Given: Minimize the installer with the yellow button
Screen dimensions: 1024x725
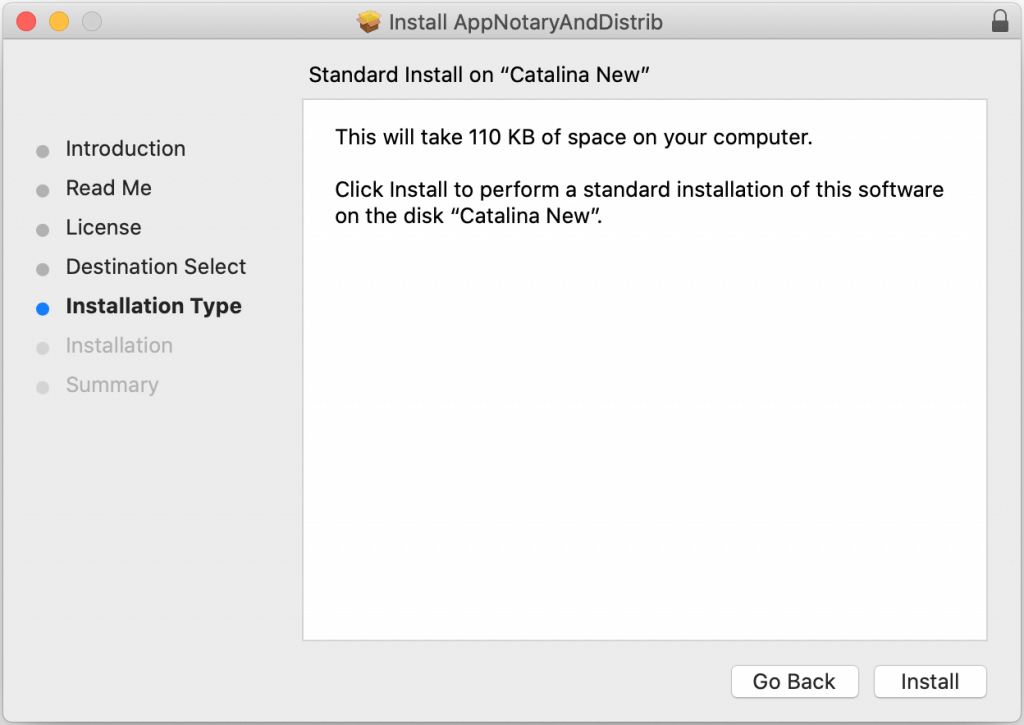Looking at the screenshot, I should coord(59,21).
